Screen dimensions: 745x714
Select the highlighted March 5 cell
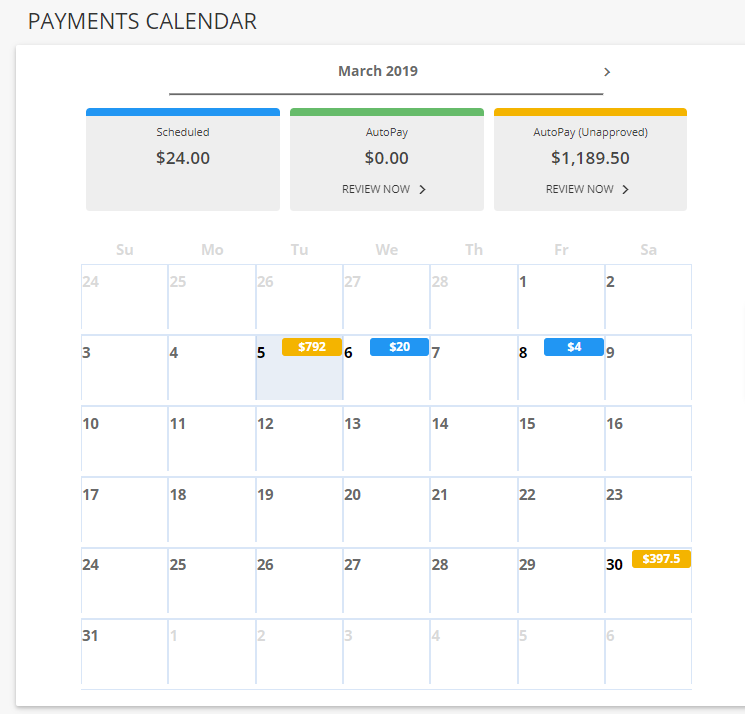point(299,368)
